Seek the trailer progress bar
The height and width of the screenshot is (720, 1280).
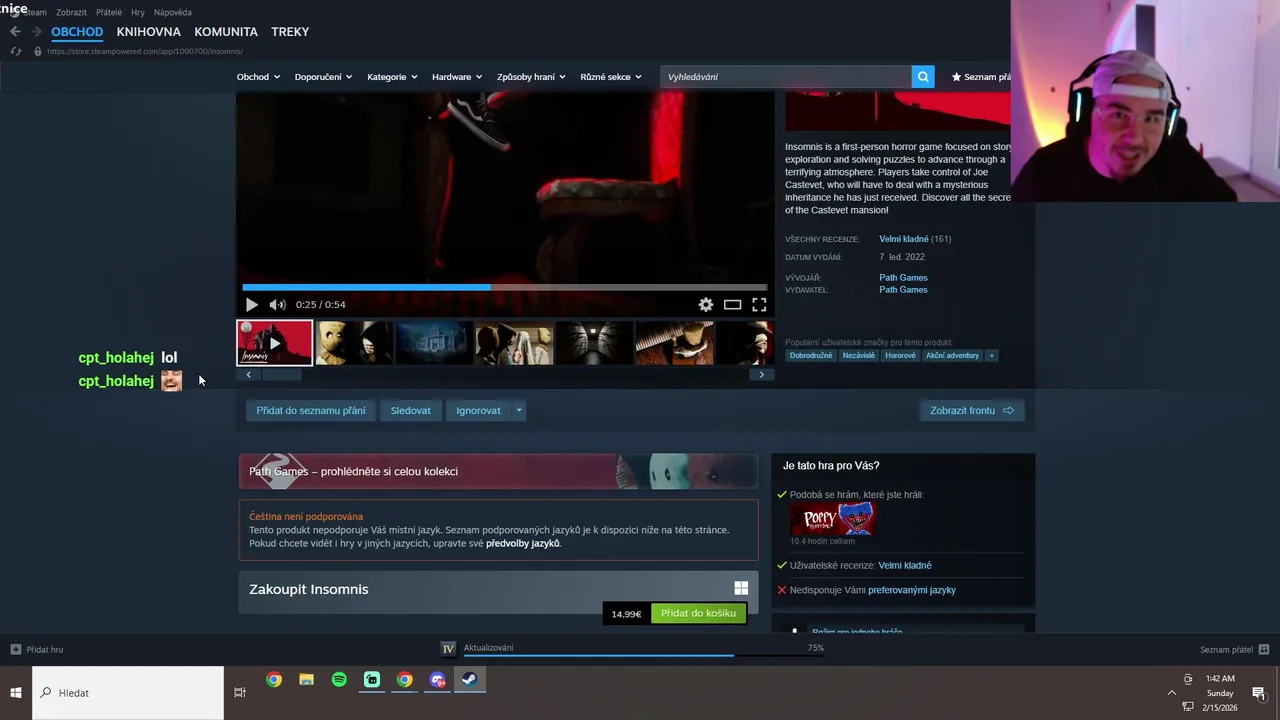[505, 287]
